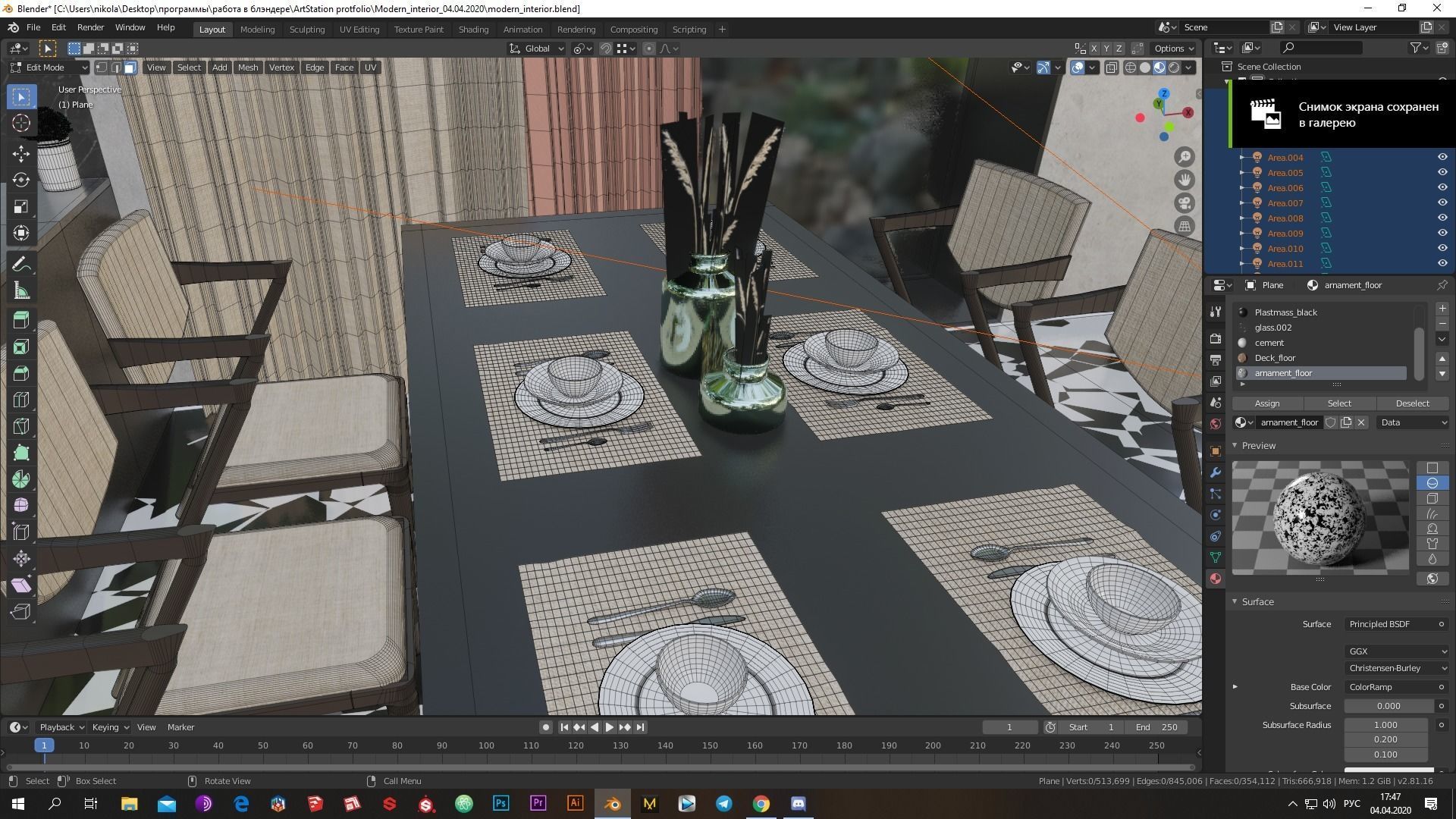The width and height of the screenshot is (1456, 819).
Task: Select the Poly Build tool
Action: click(x=21, y=453)
